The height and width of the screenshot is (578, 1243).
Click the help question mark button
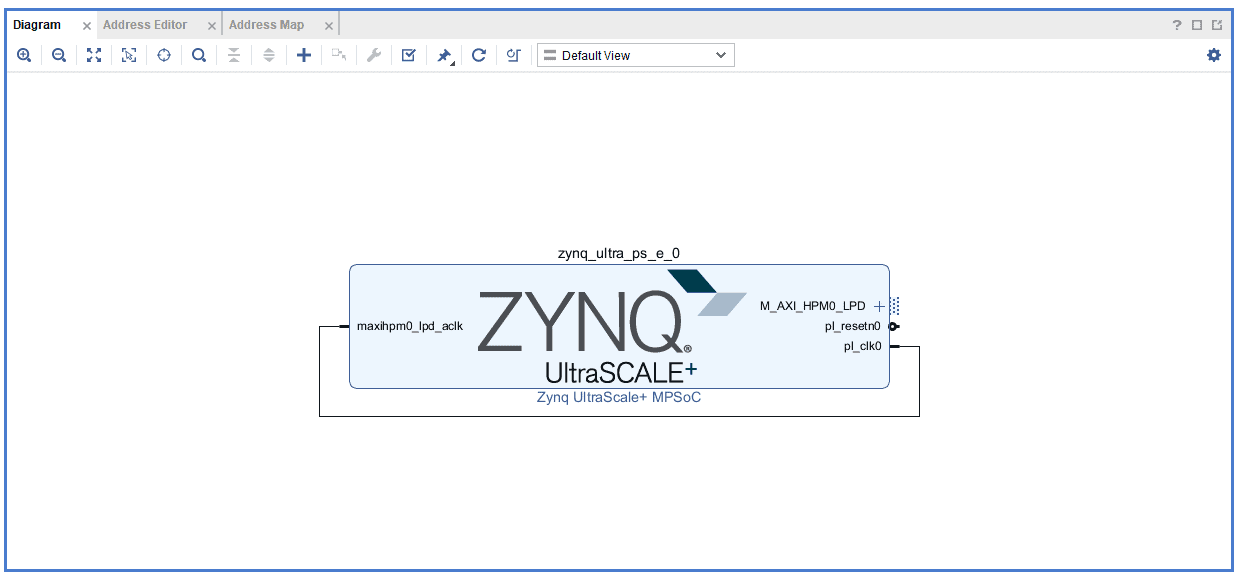1177,26
